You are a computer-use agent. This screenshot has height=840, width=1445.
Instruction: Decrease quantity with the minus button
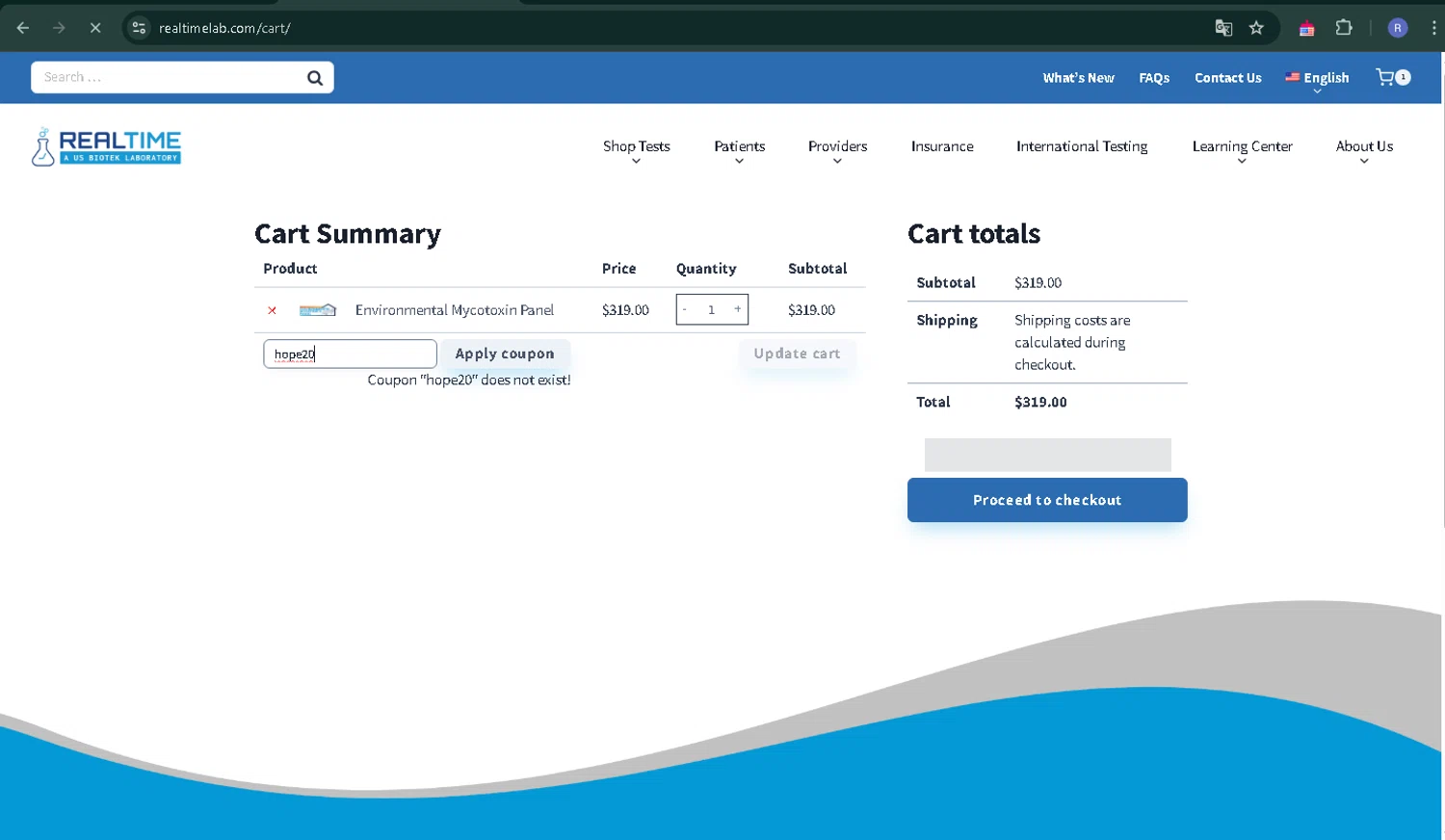pos(685,309)
